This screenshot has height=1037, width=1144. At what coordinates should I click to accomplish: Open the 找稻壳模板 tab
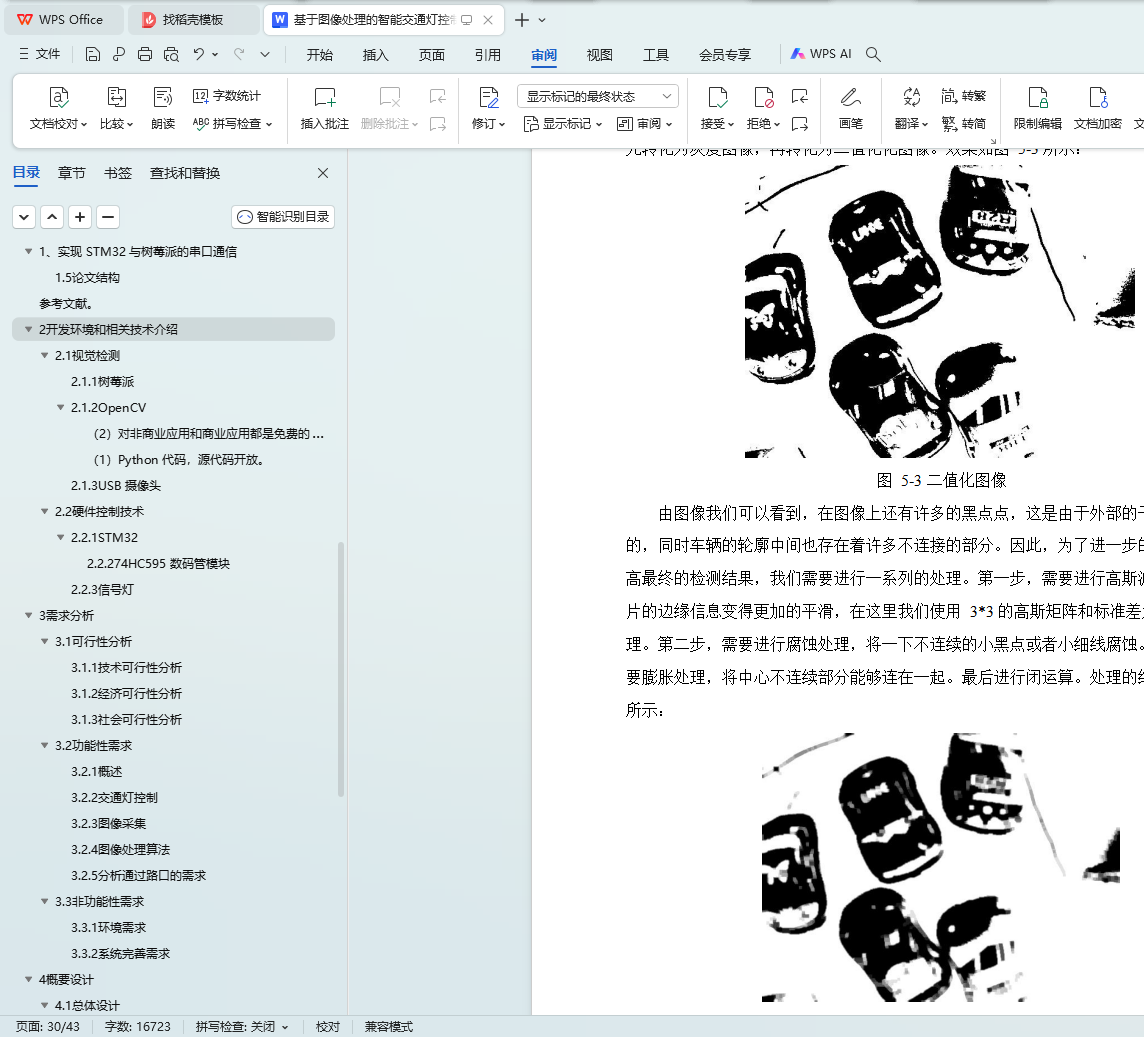click(193, 20)
